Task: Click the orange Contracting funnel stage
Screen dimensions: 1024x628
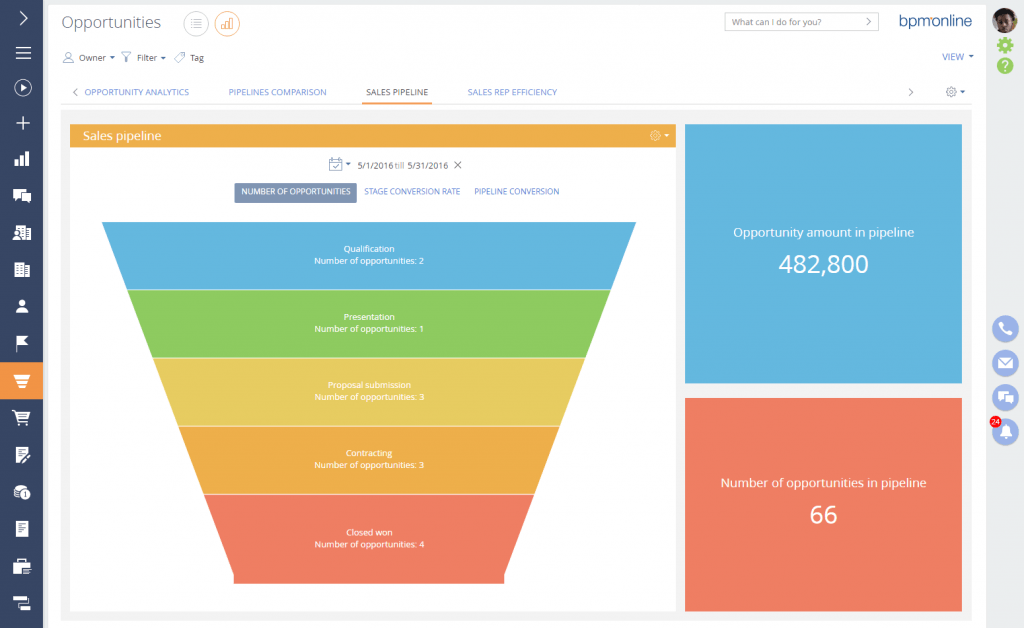Action: tap(369, 460)
